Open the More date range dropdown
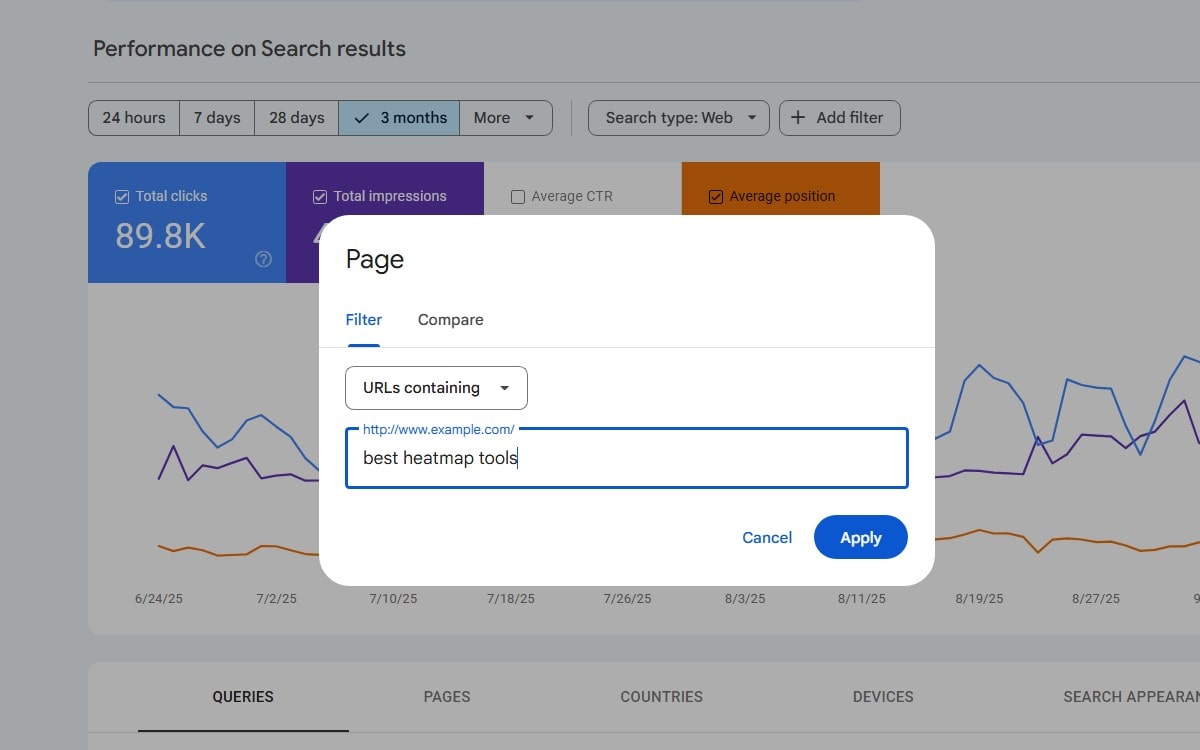This screenshot has height=750, width=1200. (506, 117)
